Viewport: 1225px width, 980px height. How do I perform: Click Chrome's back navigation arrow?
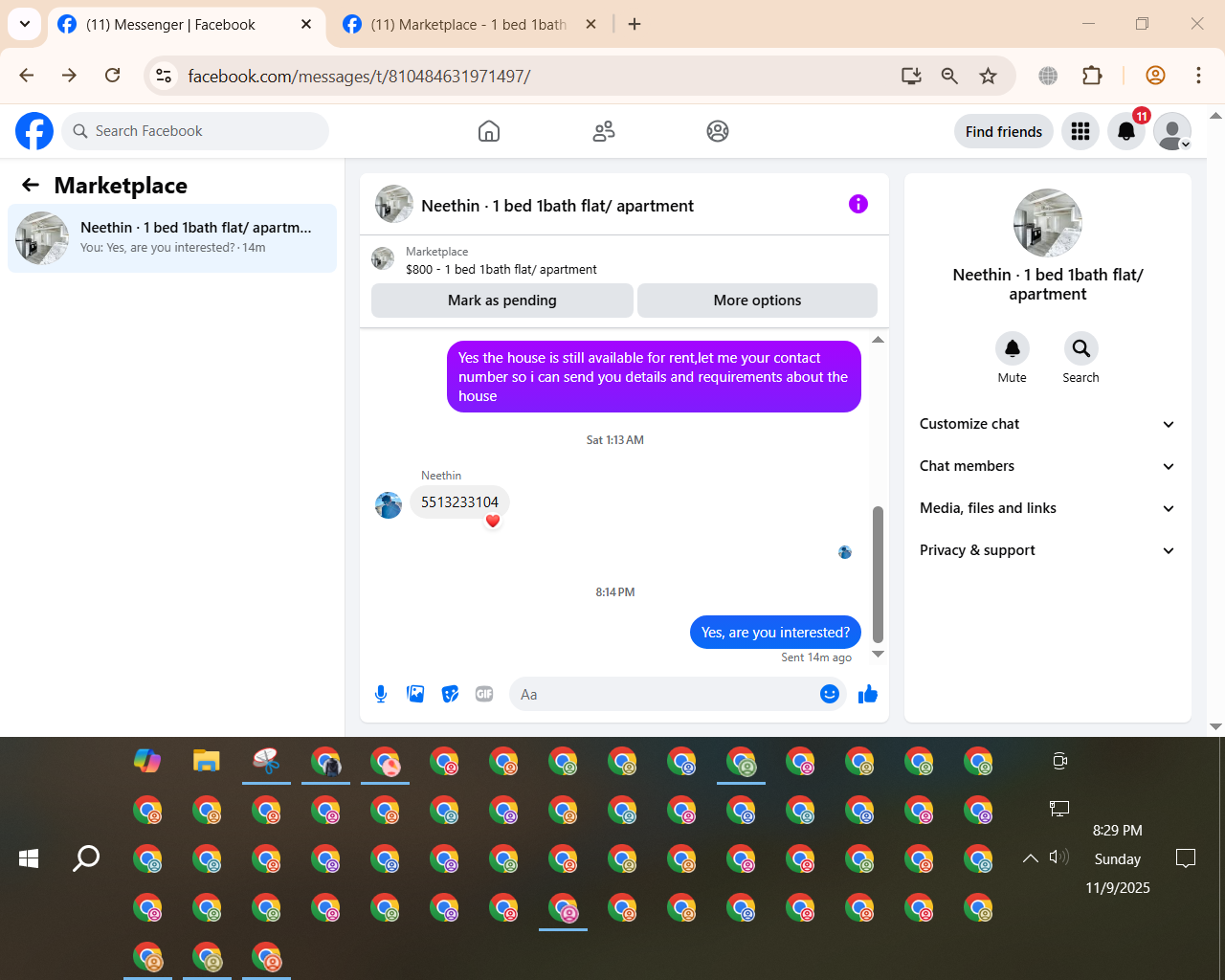coord(27,76)
